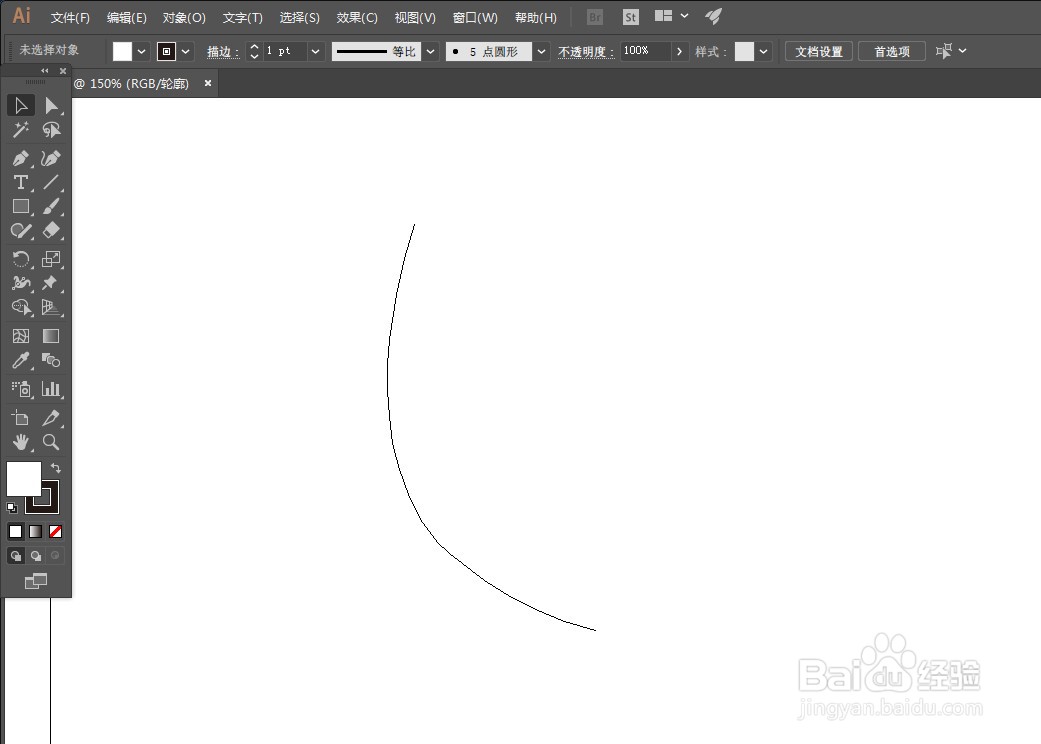Viewport: 1041px width, 744px height.
Task: Select the Line Segment tool
Action: point(51,183)
